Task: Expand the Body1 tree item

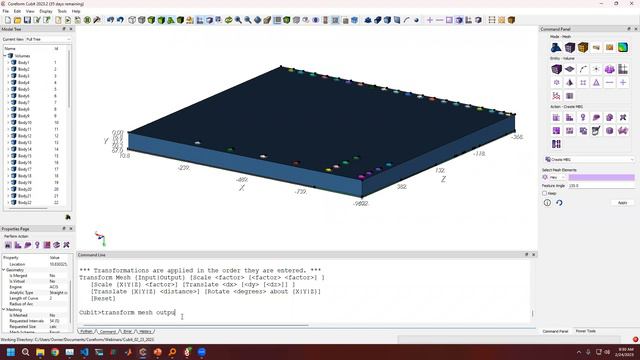Action: pyautogui.click(x=8, y=62)
